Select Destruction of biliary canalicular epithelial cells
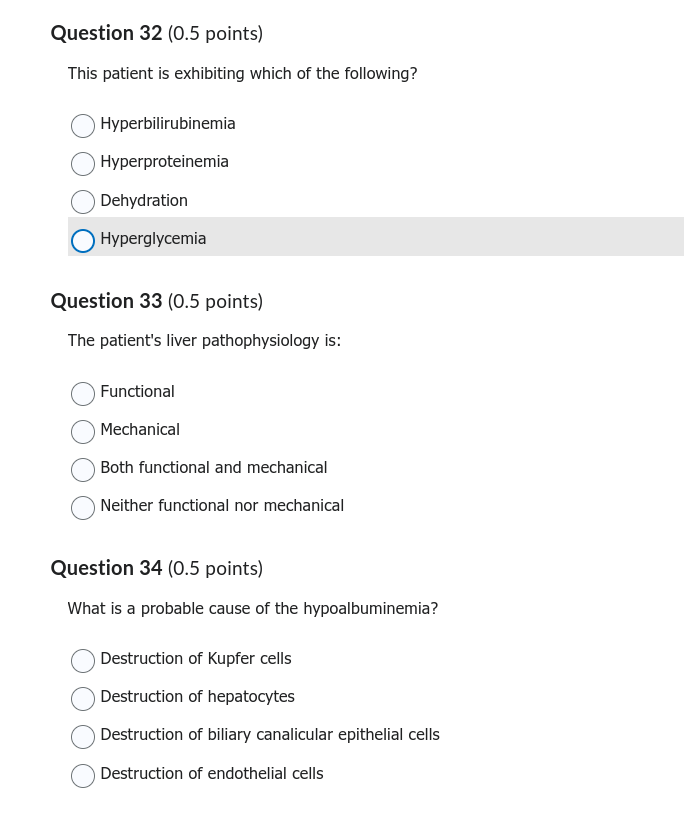This screenshot has height=827, width=684. tap(83, 736)
